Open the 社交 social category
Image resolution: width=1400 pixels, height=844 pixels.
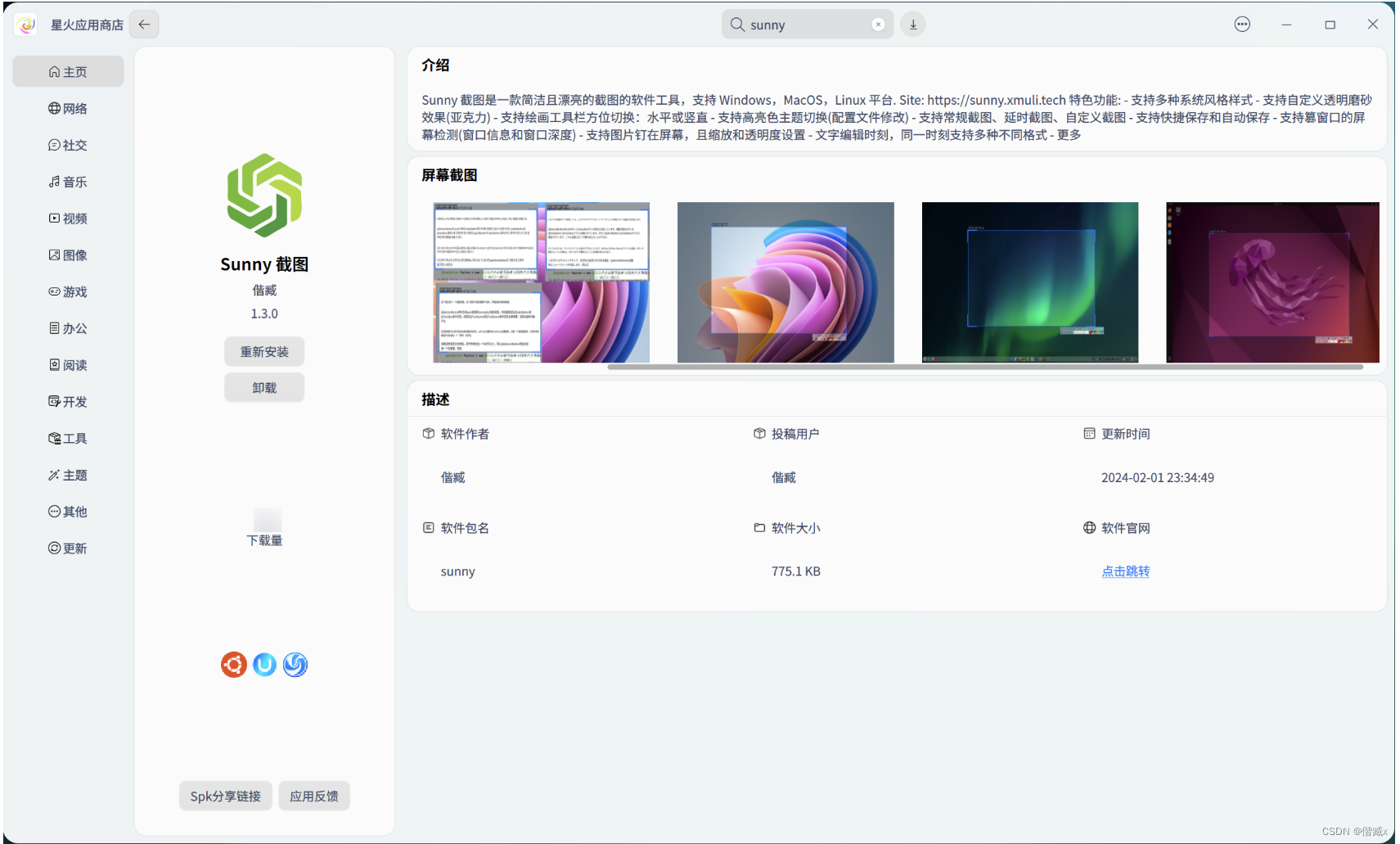pos(68,145)
